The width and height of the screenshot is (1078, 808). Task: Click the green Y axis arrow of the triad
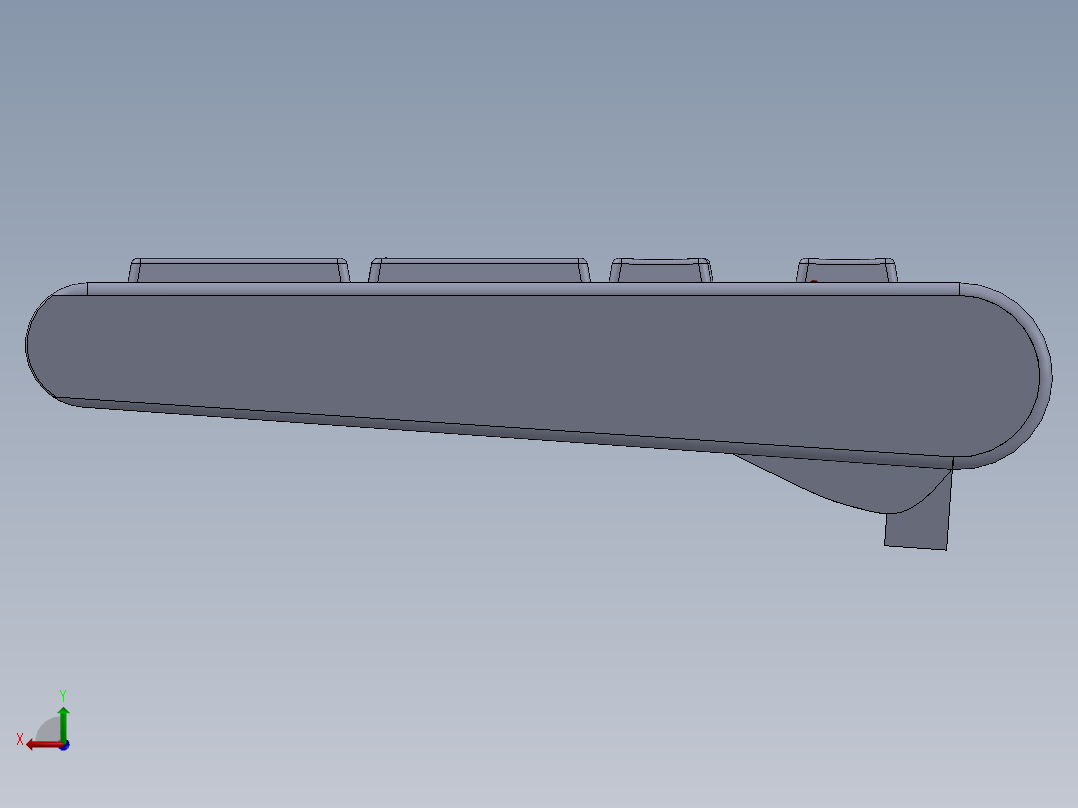pos(63,723)
